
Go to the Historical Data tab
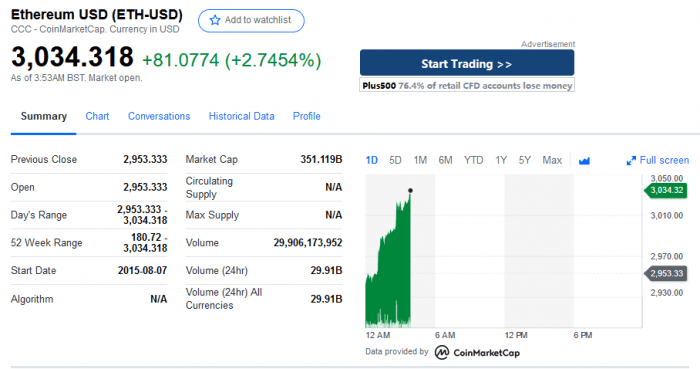click(242, 116)
